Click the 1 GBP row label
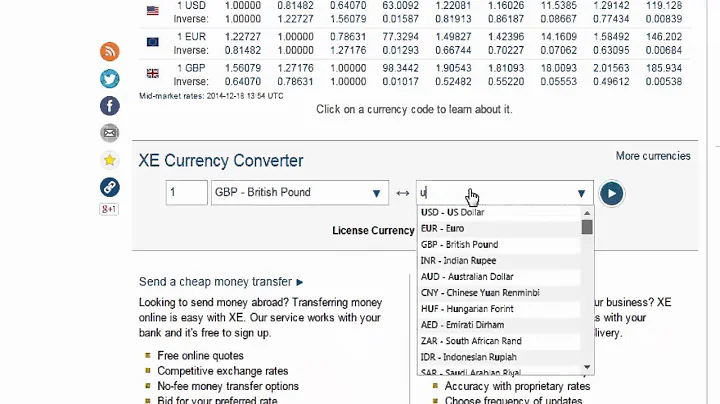Screen dimensions: 720x404 [191, 68]
